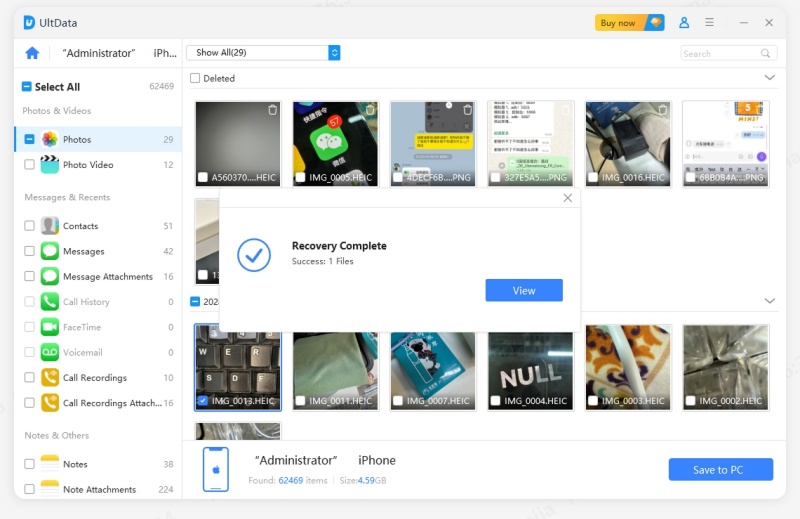
Task: Open the Show All(29) dropdown
Action: tap(263, 53)
